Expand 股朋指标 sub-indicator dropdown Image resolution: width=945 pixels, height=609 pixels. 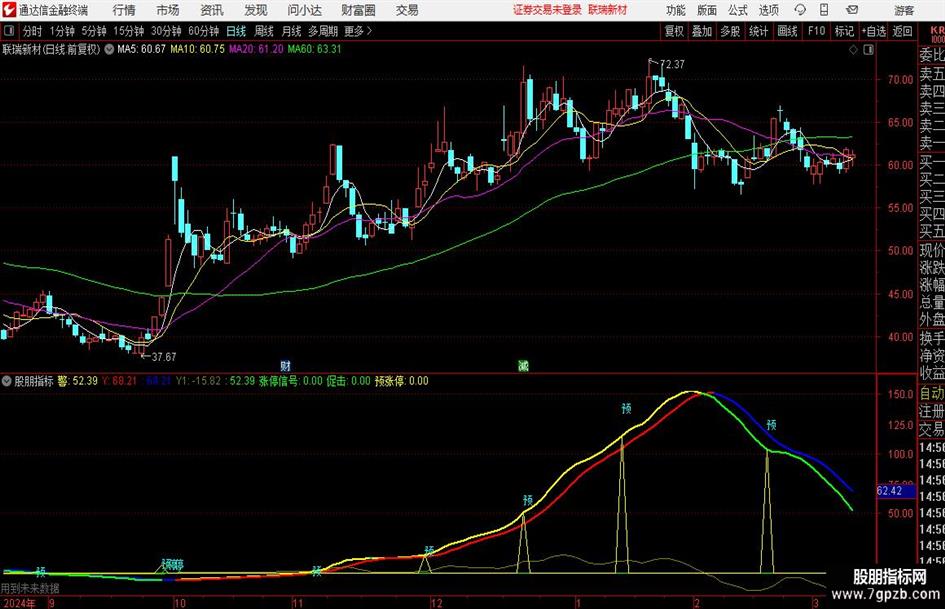(x=7, y=381)
